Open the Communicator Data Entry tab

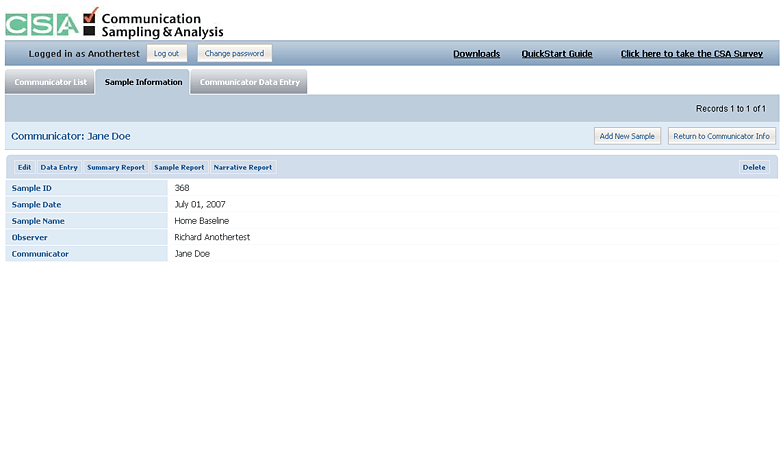pos(249,83)
